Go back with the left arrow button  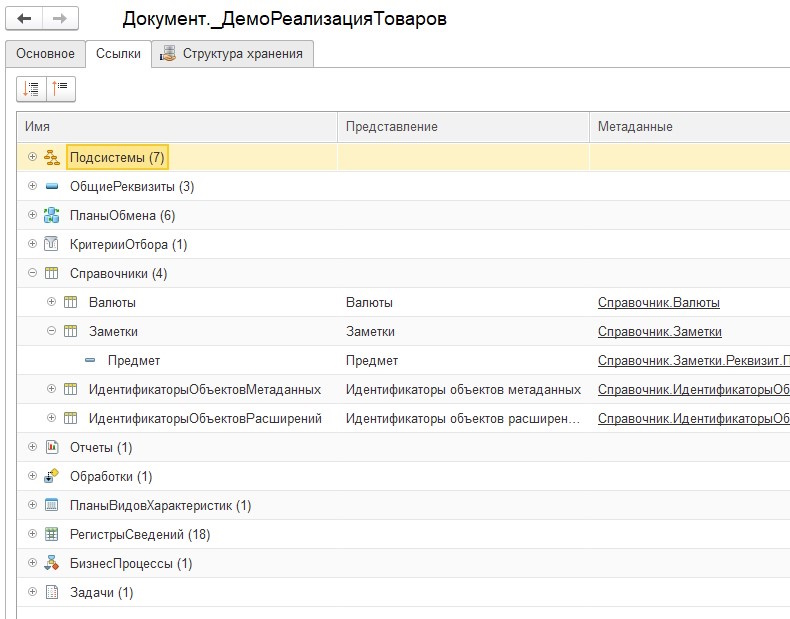(x=24, y=19)
